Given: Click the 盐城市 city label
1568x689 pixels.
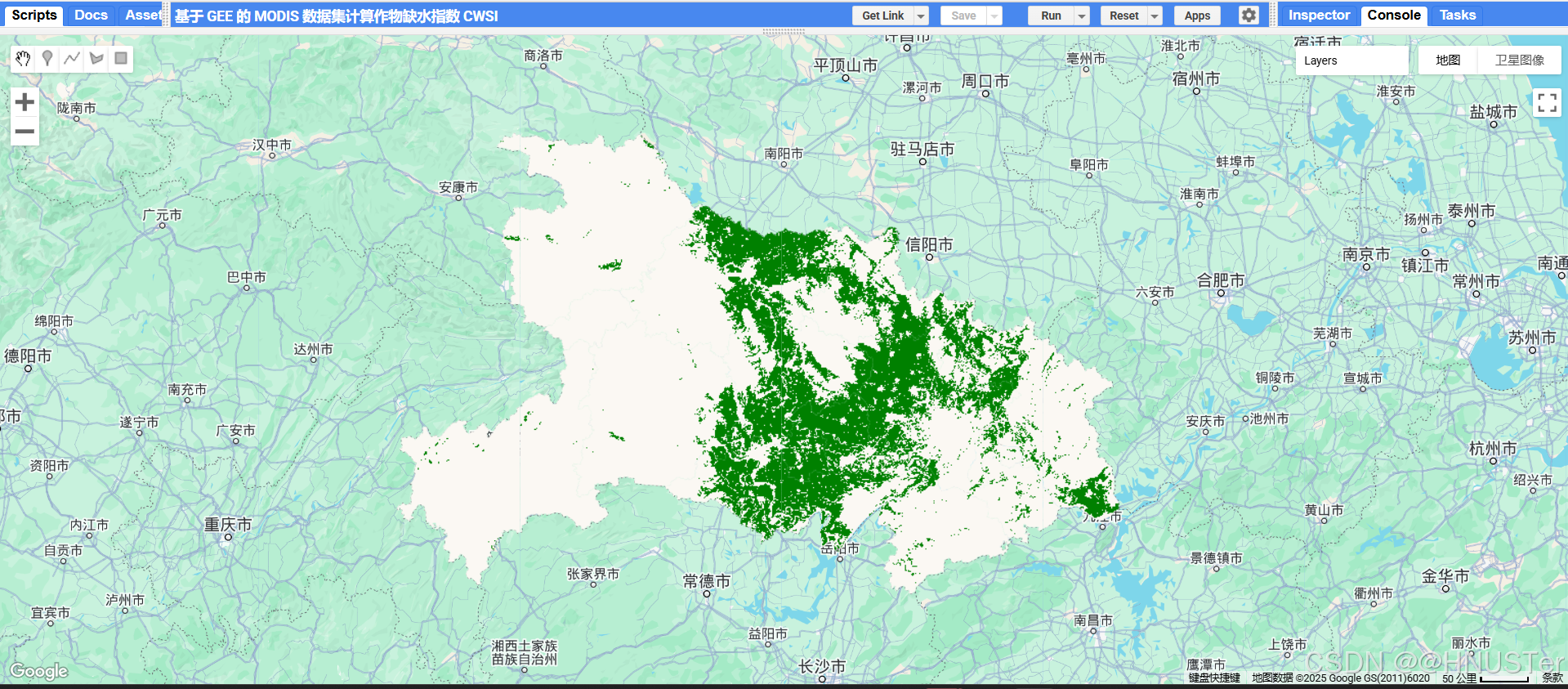Looking at the screenshot, I should tap(1494, 112).
